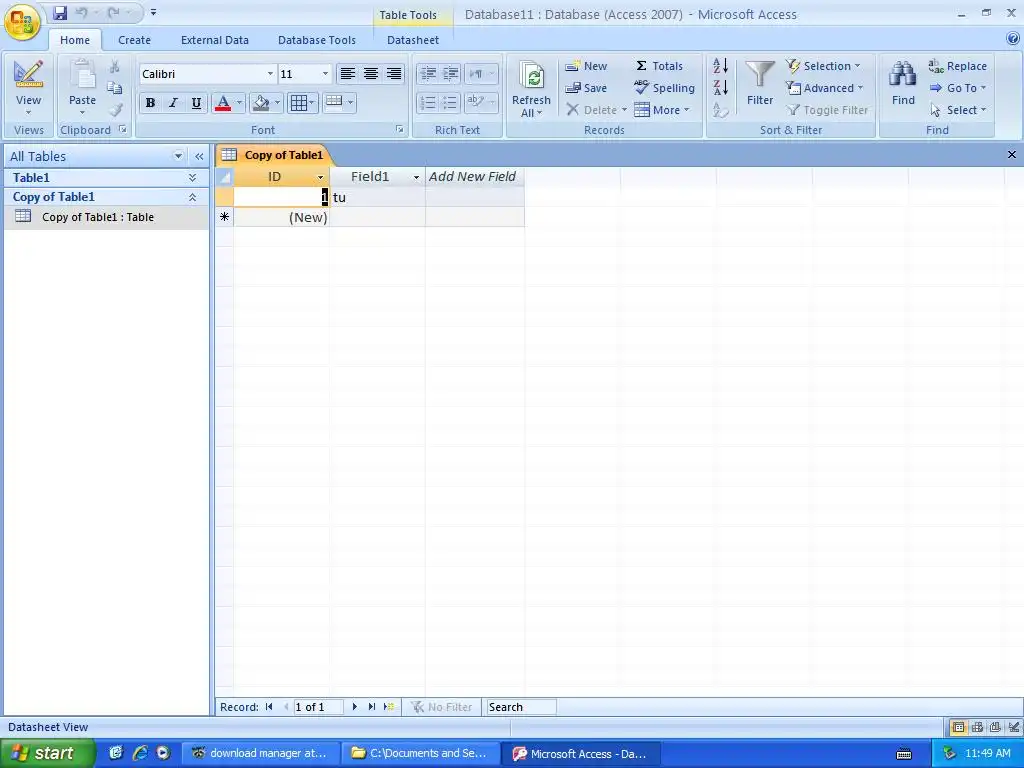Viewport: 1024px width, 768px height.
Task: Click the Font Color letter A icon
Action: pyautogui.click(x=222, y=103)
